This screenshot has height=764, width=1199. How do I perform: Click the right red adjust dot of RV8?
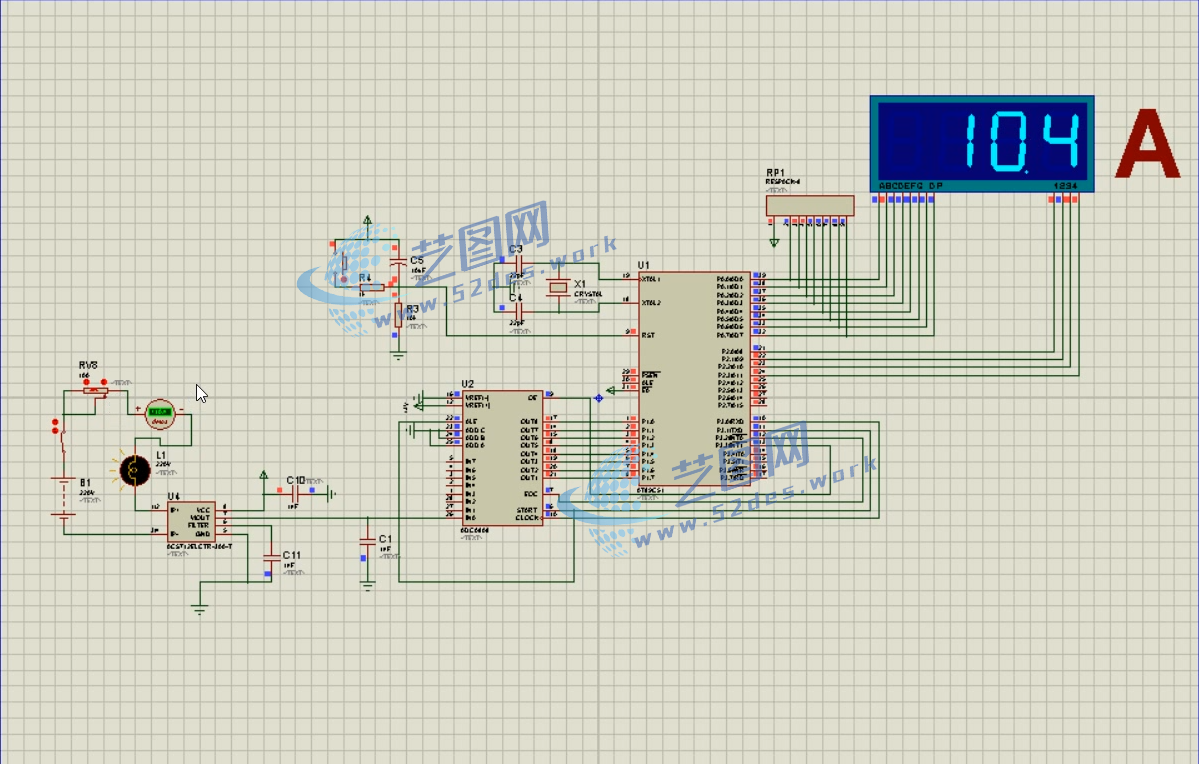coord(104,382)
